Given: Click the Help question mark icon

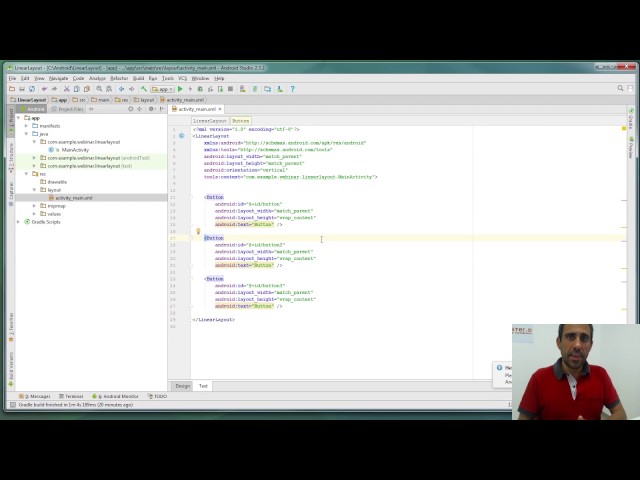Looking at the screenshot, I should pos(292,89).
